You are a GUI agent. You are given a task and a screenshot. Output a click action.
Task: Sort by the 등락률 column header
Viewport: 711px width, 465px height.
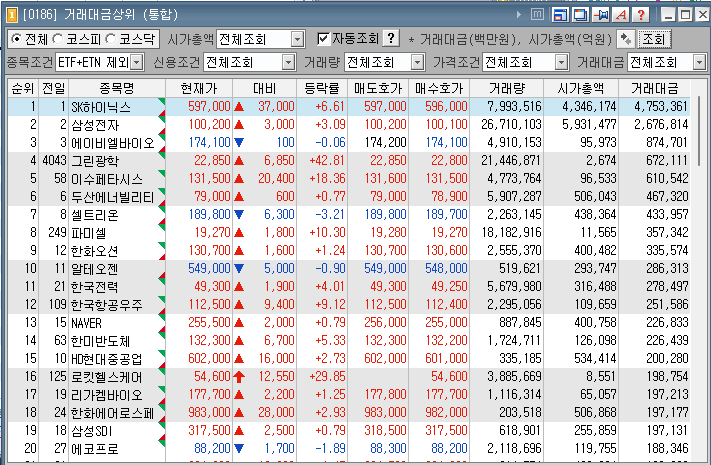coord(322,88)
